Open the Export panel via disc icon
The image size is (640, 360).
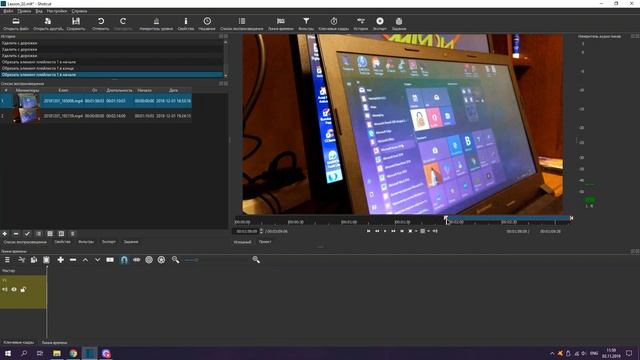point(380,21)
